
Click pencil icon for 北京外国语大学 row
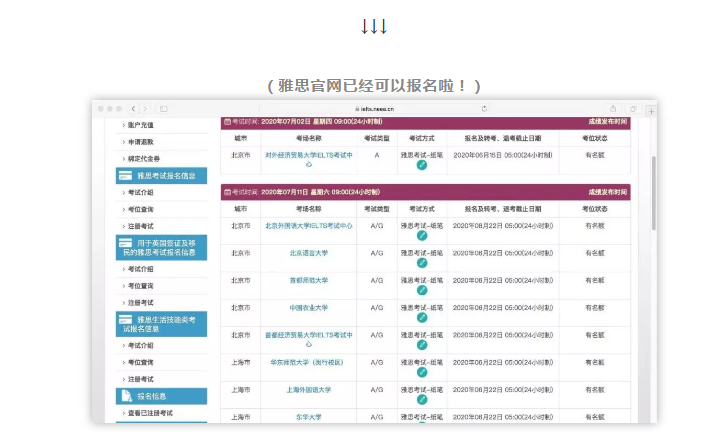(422, 236)
